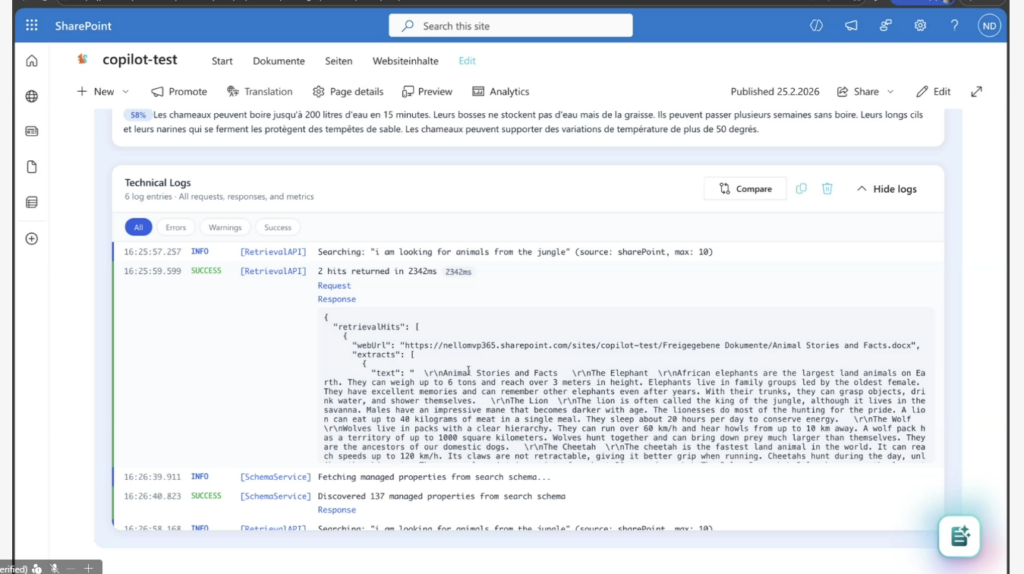Select the Success log filter

(278, 227)
